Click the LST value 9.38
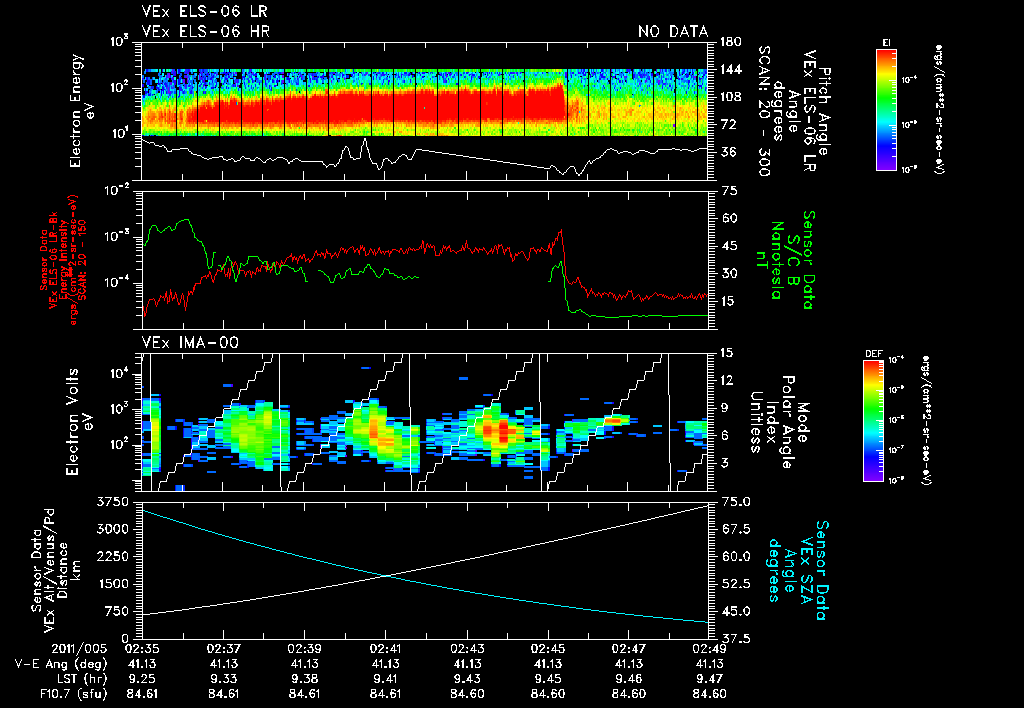The image size is (1024, 708). coord(304,679)
